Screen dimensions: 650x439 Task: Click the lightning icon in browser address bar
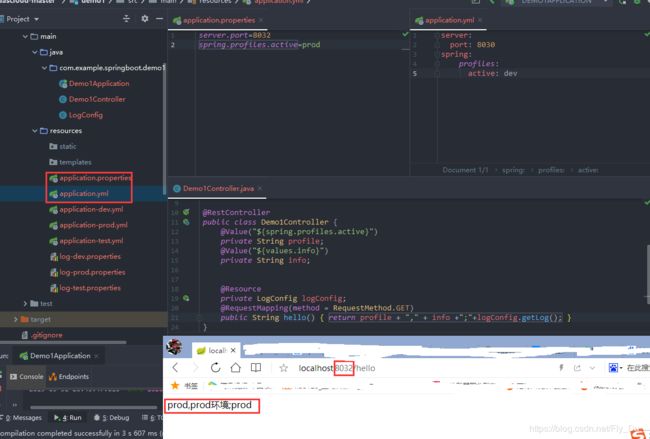pos(561,367)
